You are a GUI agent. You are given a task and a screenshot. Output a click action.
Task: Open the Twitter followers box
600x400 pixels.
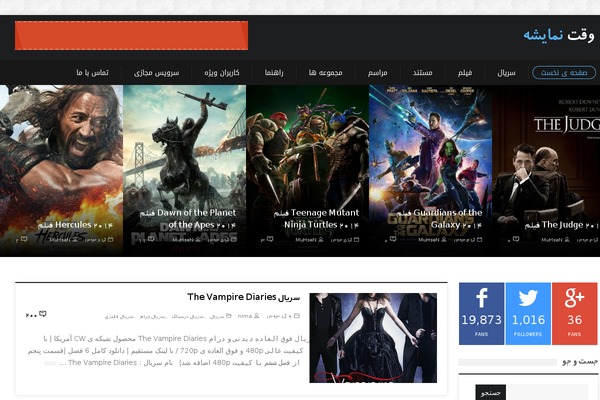point(528,313)
